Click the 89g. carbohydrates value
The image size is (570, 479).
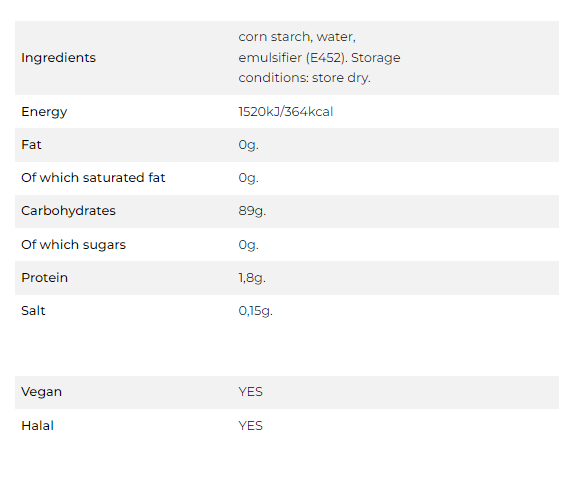pos(252,211)
